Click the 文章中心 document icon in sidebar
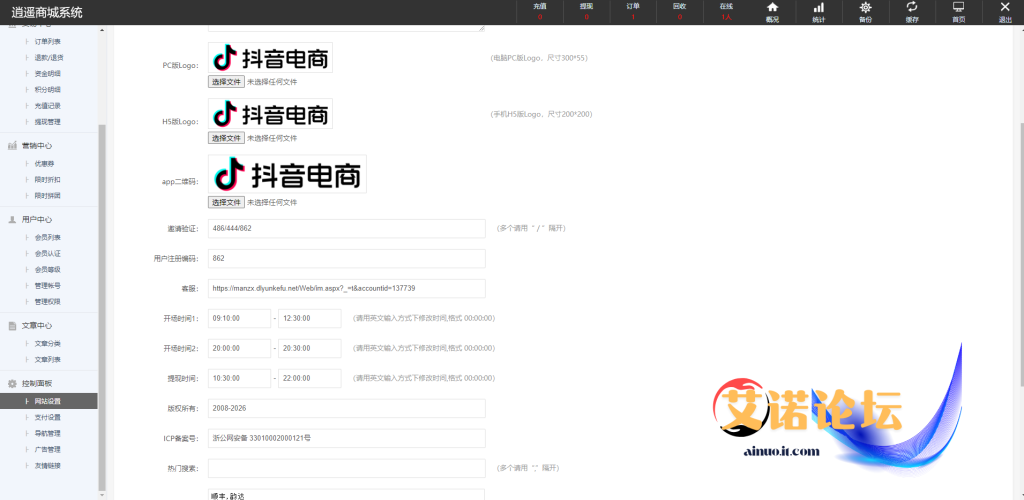Image resolution: width=1024 pixels, height=500 pixels. (12, 325)
